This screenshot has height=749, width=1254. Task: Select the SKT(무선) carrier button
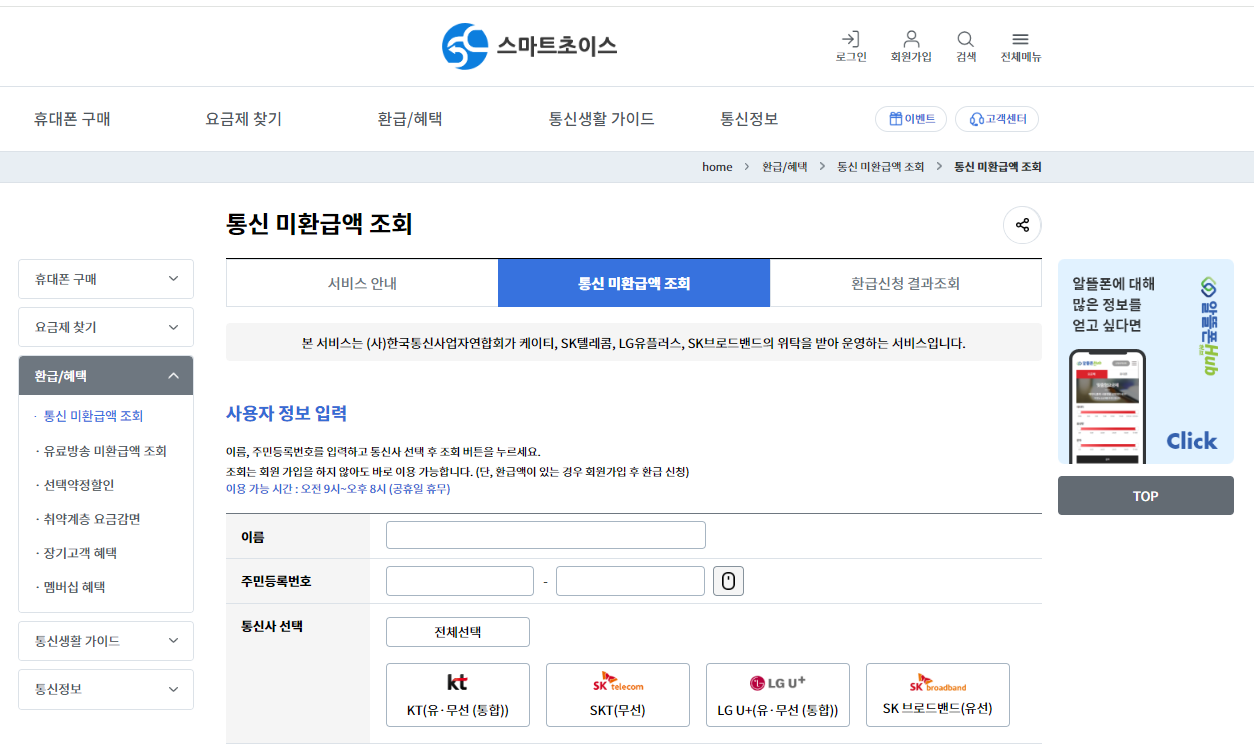click(x=618, y=695)
